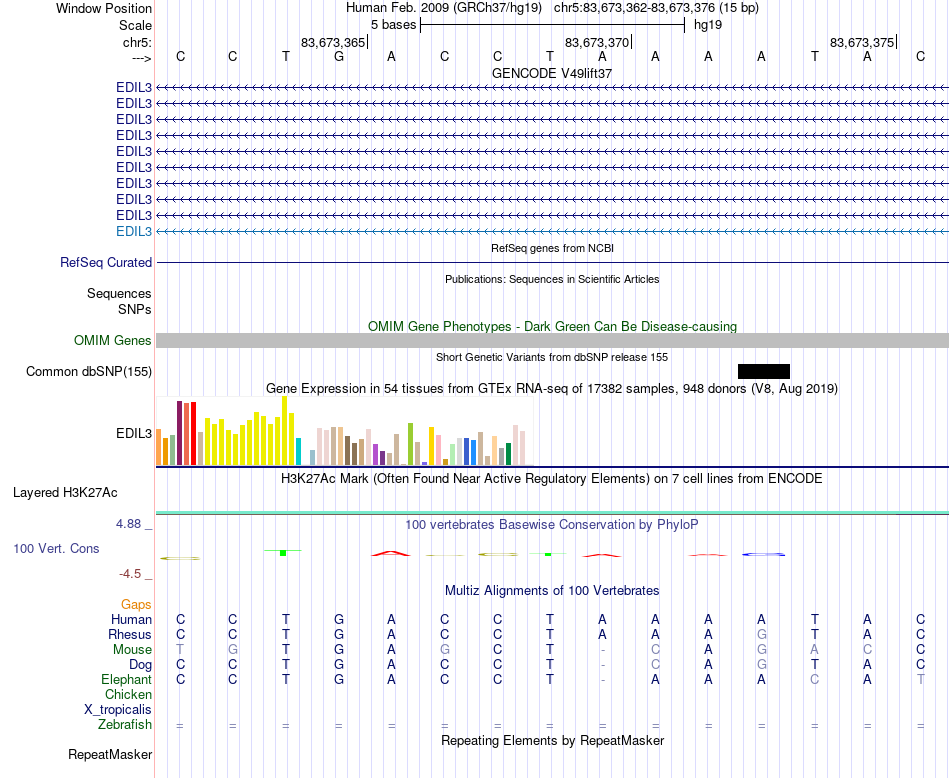Screen dimensions: 950x778
Task: Select the X_tropicalis species row label
Action: 118,710
